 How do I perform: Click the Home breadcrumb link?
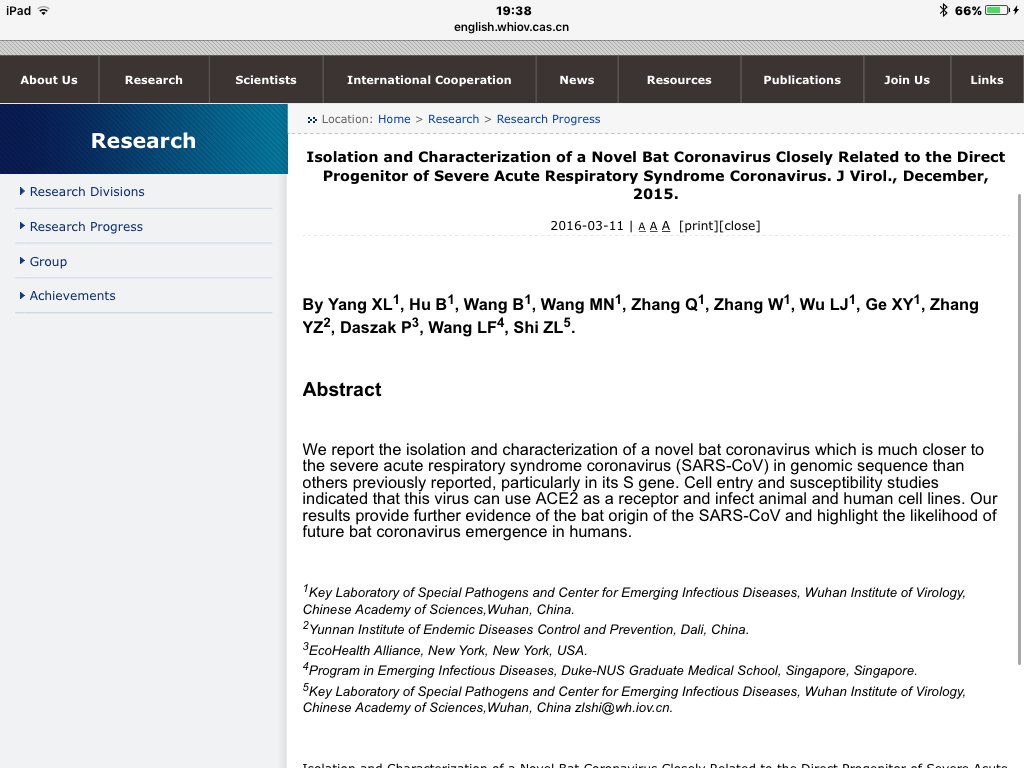coord(394,119)
